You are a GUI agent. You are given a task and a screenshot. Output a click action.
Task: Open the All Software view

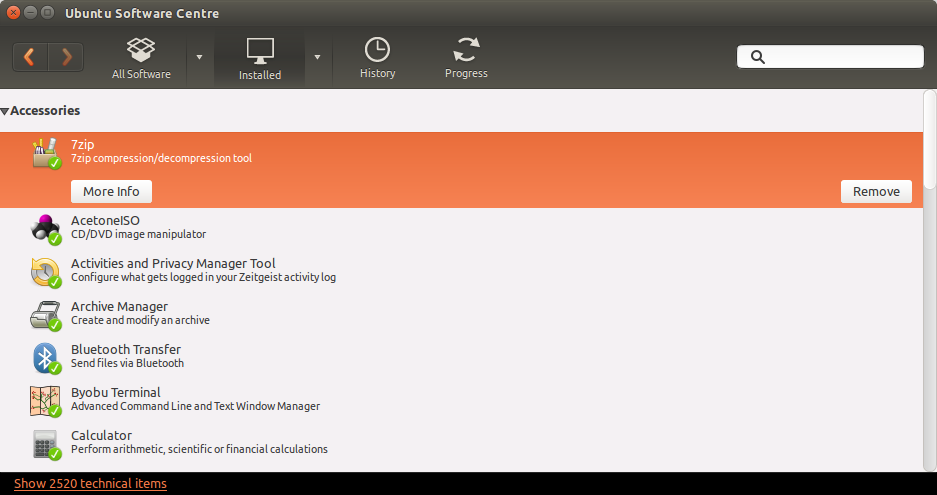tap(141, 59)
